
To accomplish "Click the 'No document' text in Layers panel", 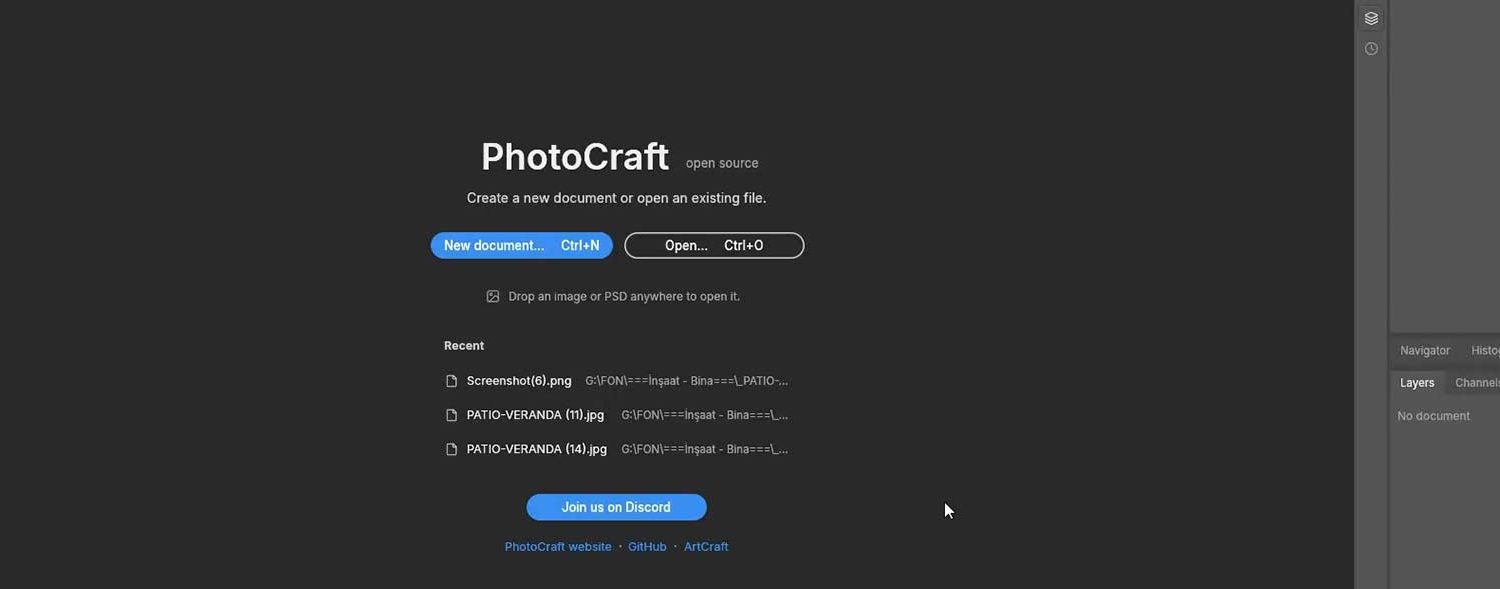I will click(1433, 416).
